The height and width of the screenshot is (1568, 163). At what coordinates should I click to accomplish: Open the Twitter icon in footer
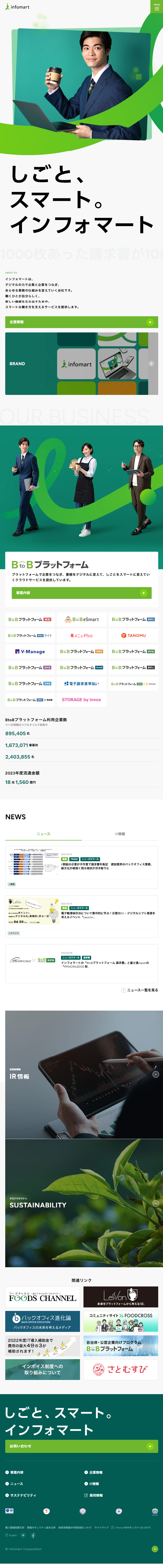23,1536
